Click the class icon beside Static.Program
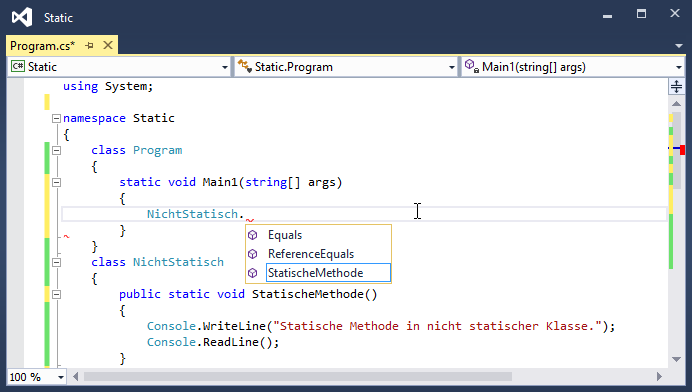The image size is (692, 392). click(244, 67)
